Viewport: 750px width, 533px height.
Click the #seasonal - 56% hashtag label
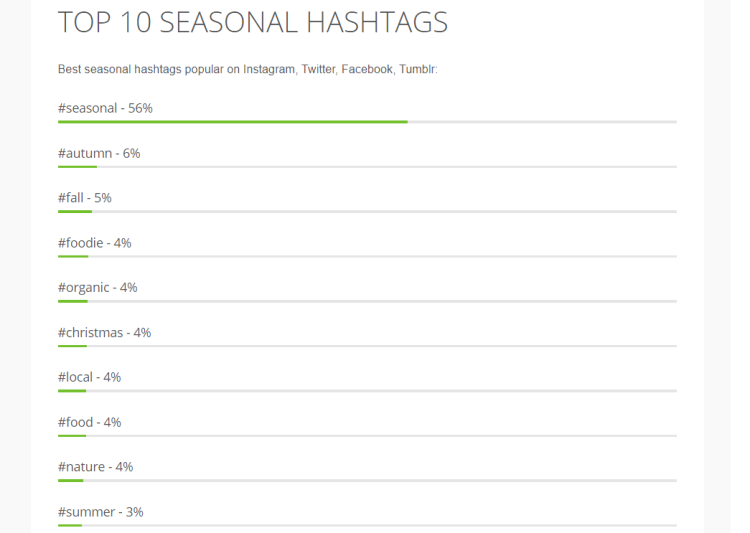105,108
